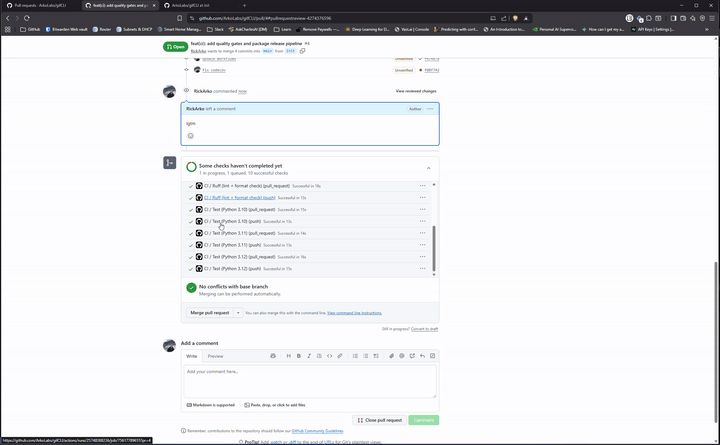
Task: Insert a heading in the comment
Action: coord(288,356)
